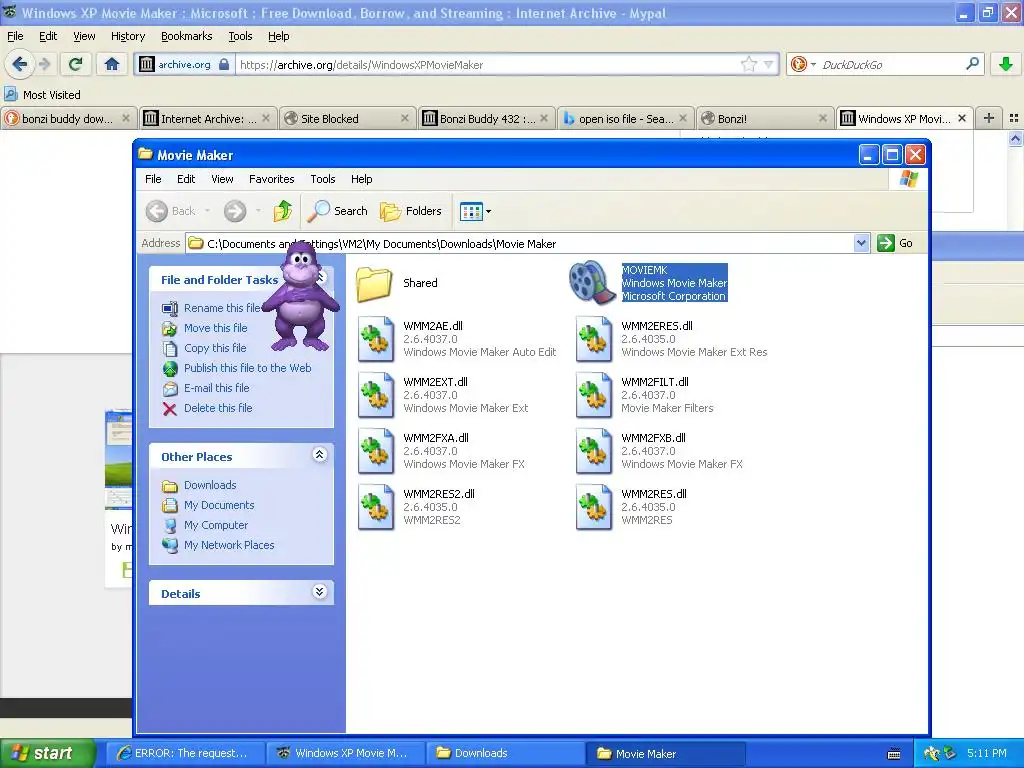This screenshot has height=768, width=1024.
Task: Open the browser downloads green arrow
Action: (1006, 64)
